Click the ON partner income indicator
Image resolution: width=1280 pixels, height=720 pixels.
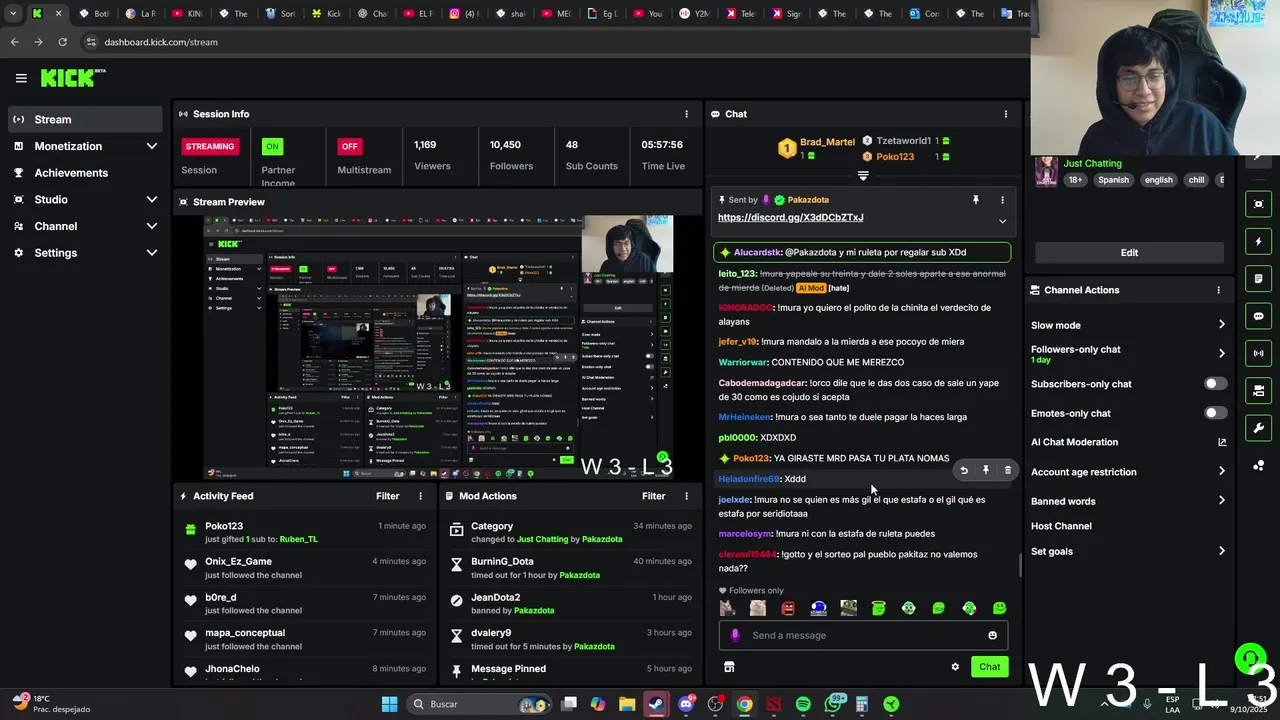(272, 146)
